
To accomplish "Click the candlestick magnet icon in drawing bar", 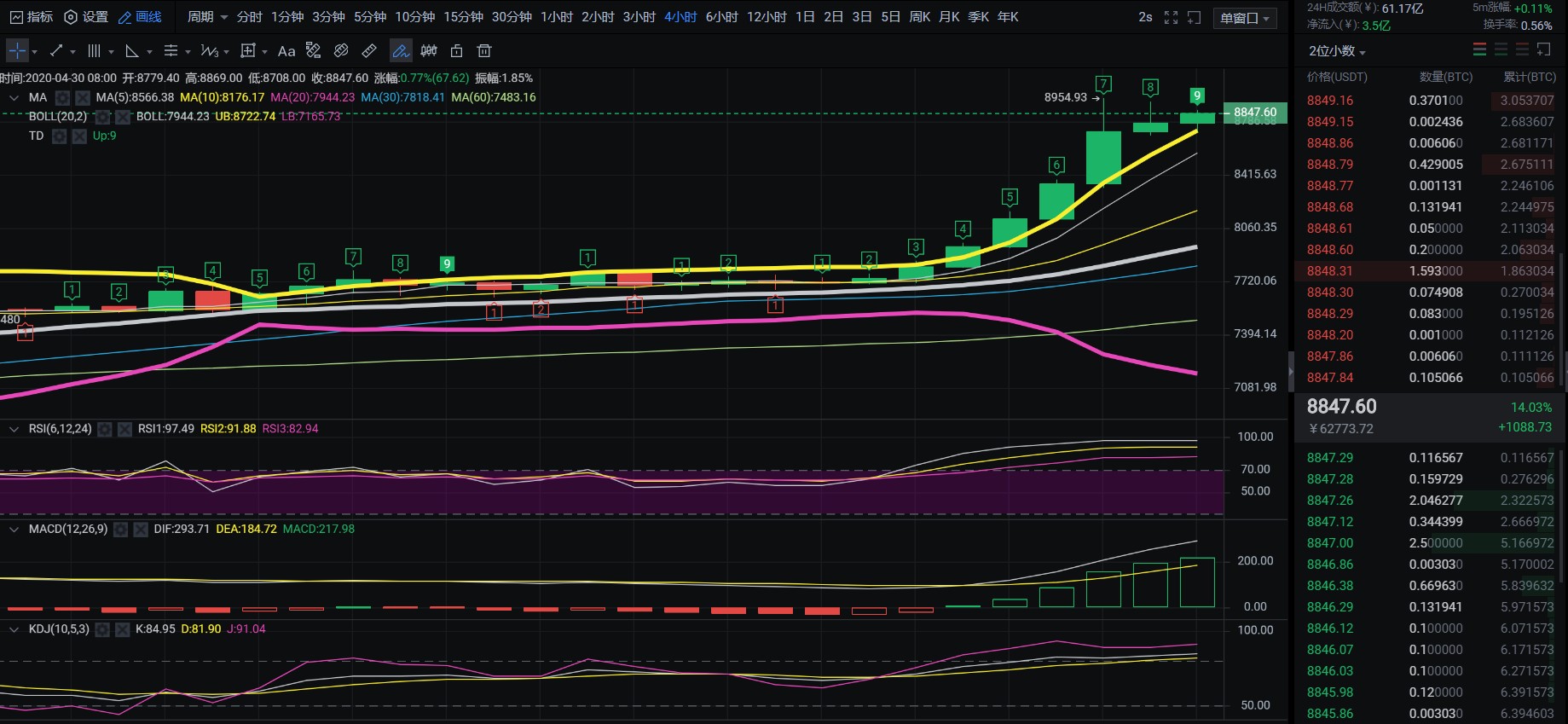I will (x=429, y=51).
